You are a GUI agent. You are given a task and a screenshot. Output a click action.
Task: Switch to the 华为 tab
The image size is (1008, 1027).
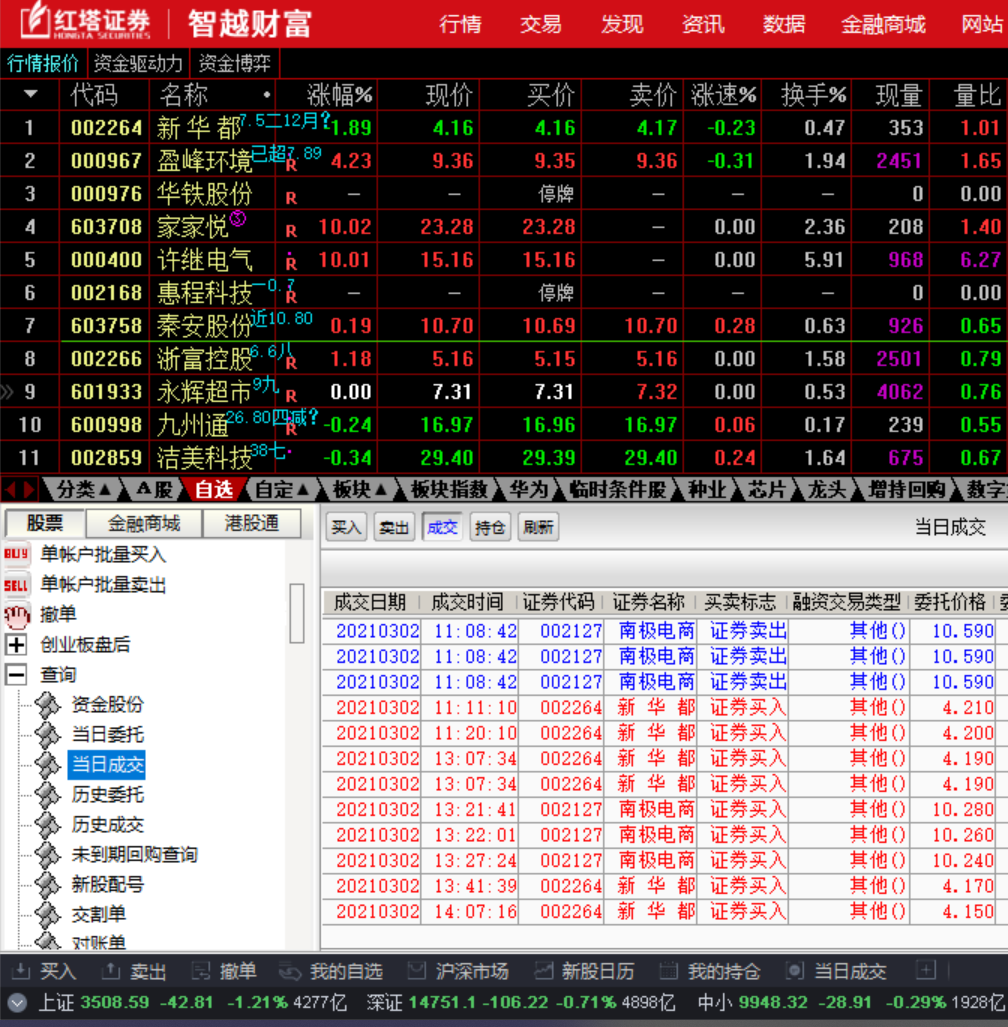[x=528, y=489]
